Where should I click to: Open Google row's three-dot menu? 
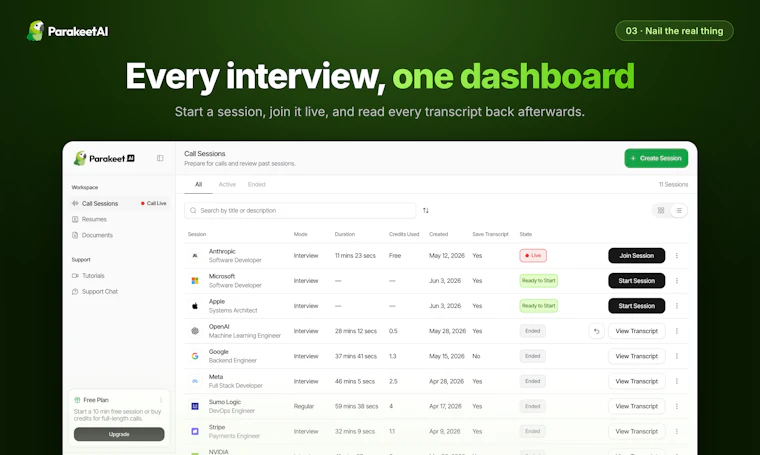pos(677,356)
